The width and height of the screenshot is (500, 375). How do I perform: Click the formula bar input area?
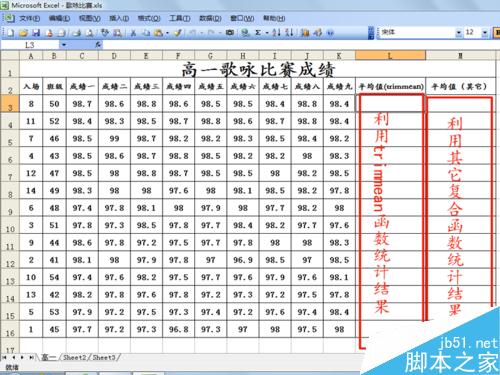300,45
